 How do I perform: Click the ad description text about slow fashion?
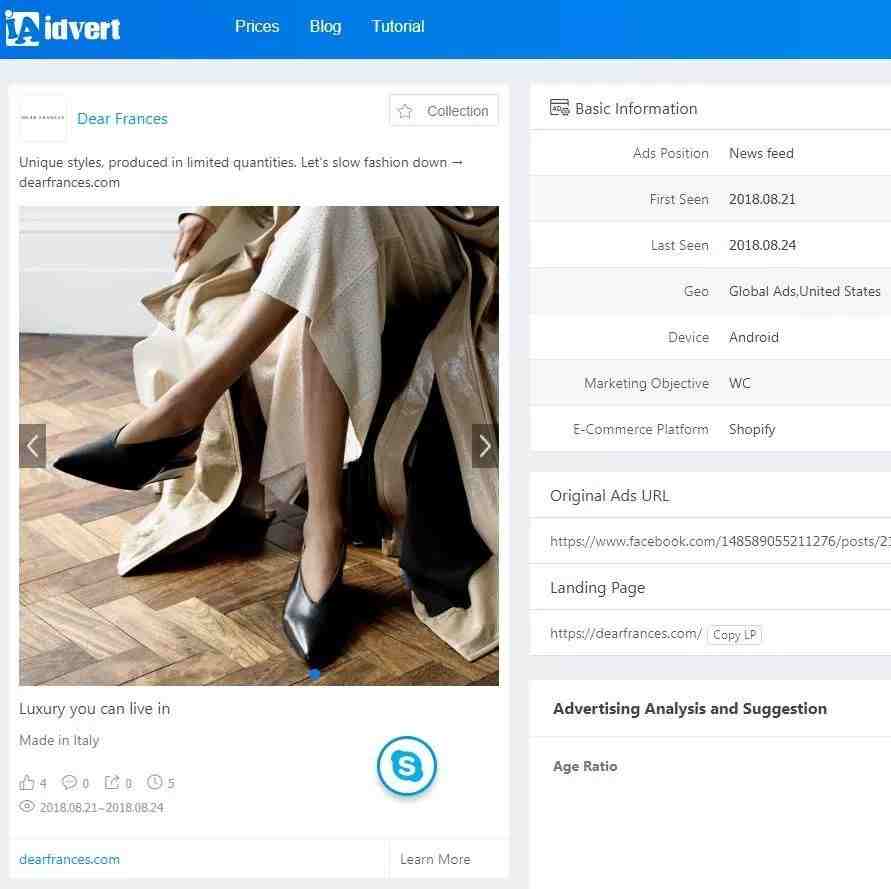pyautogui.click(x=241, y=172)
